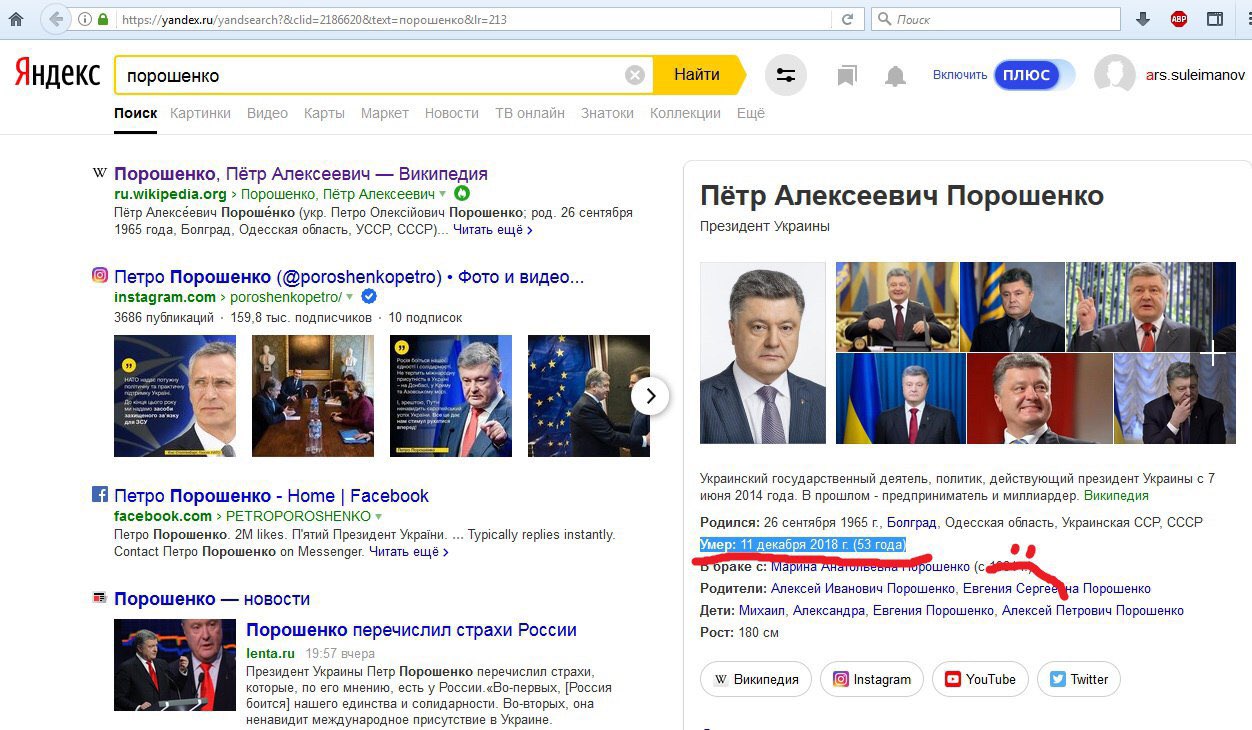Clear the Yandex search query with X

[x=635, y=75]
